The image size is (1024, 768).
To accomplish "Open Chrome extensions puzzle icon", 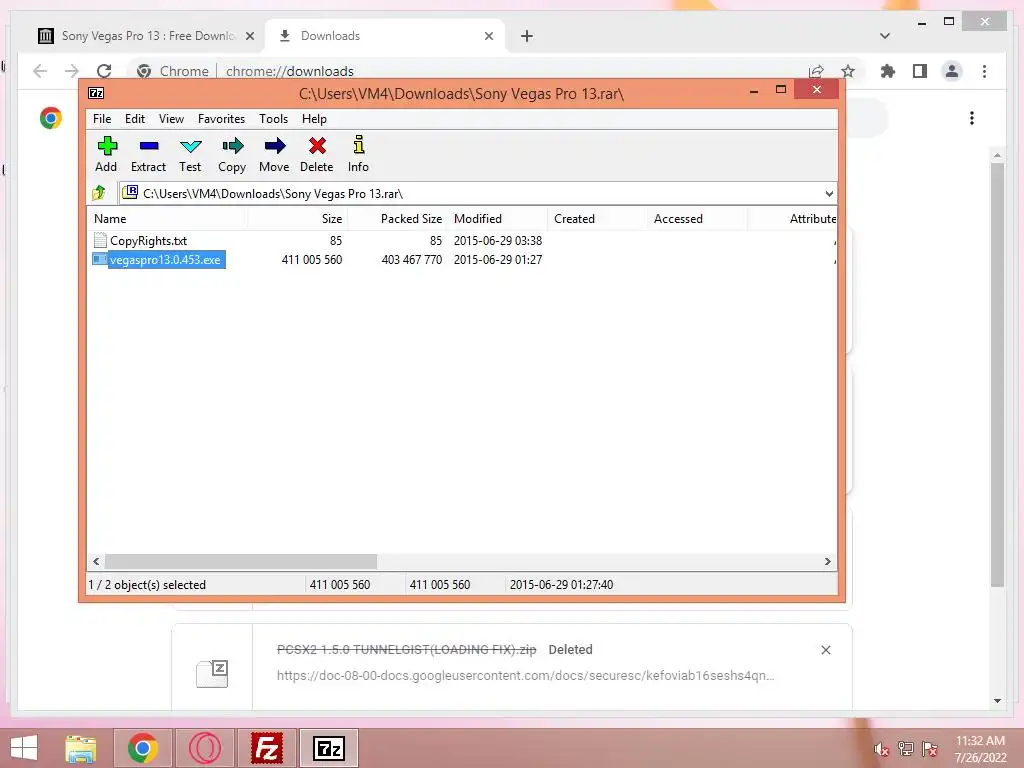I will click(888, 71).
